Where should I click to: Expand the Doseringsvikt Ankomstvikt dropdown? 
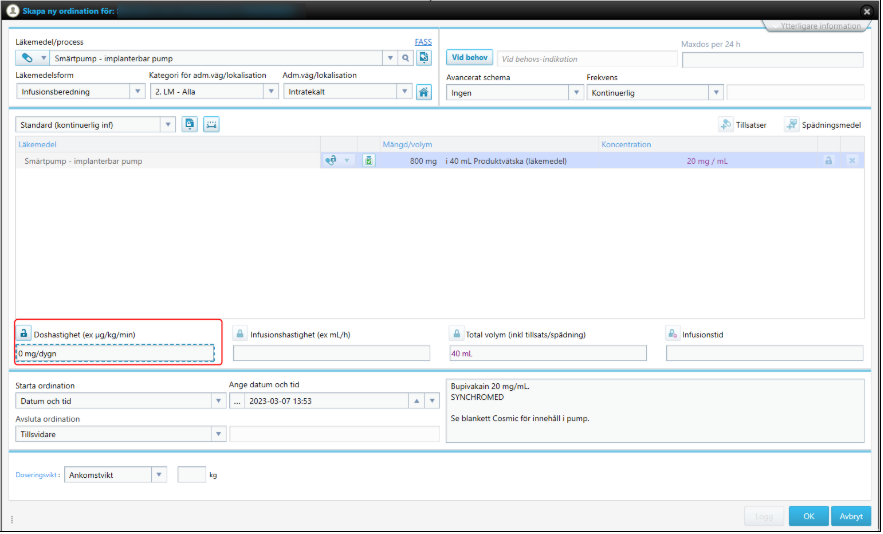tap(159, 475)
